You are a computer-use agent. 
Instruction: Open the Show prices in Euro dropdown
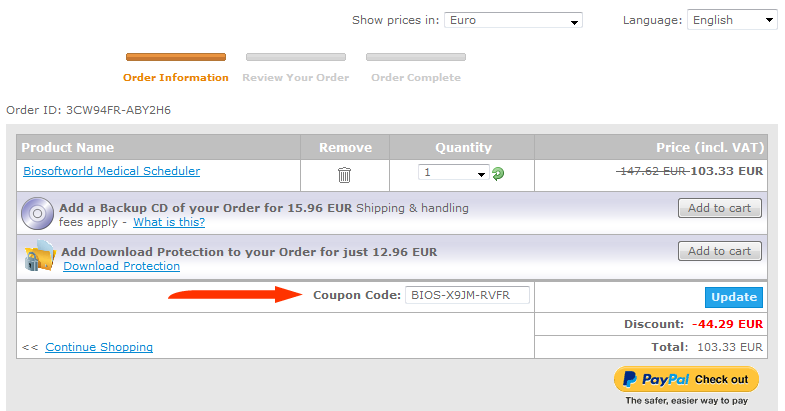513,20
